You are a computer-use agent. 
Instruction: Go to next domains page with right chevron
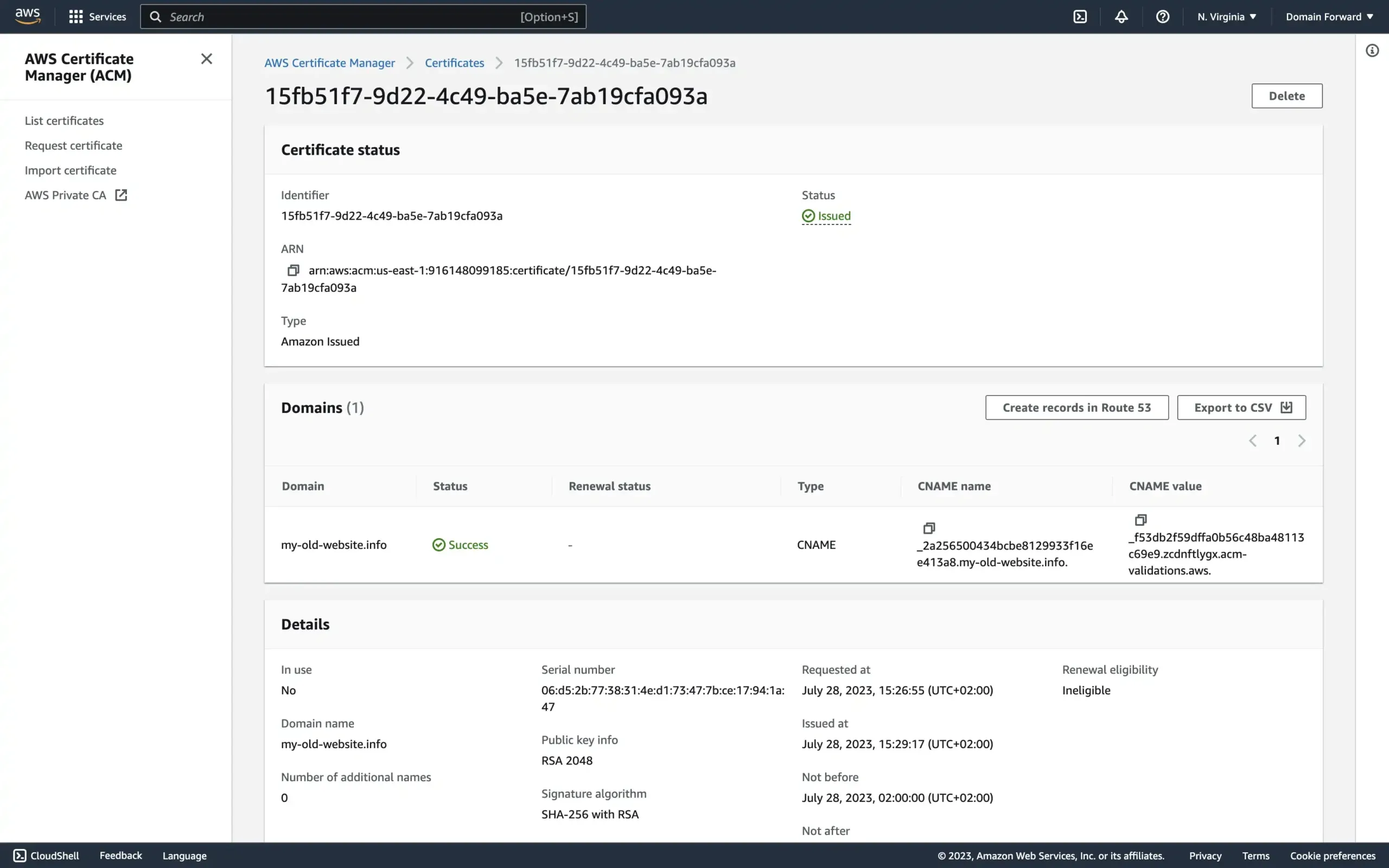(1302, 441)
